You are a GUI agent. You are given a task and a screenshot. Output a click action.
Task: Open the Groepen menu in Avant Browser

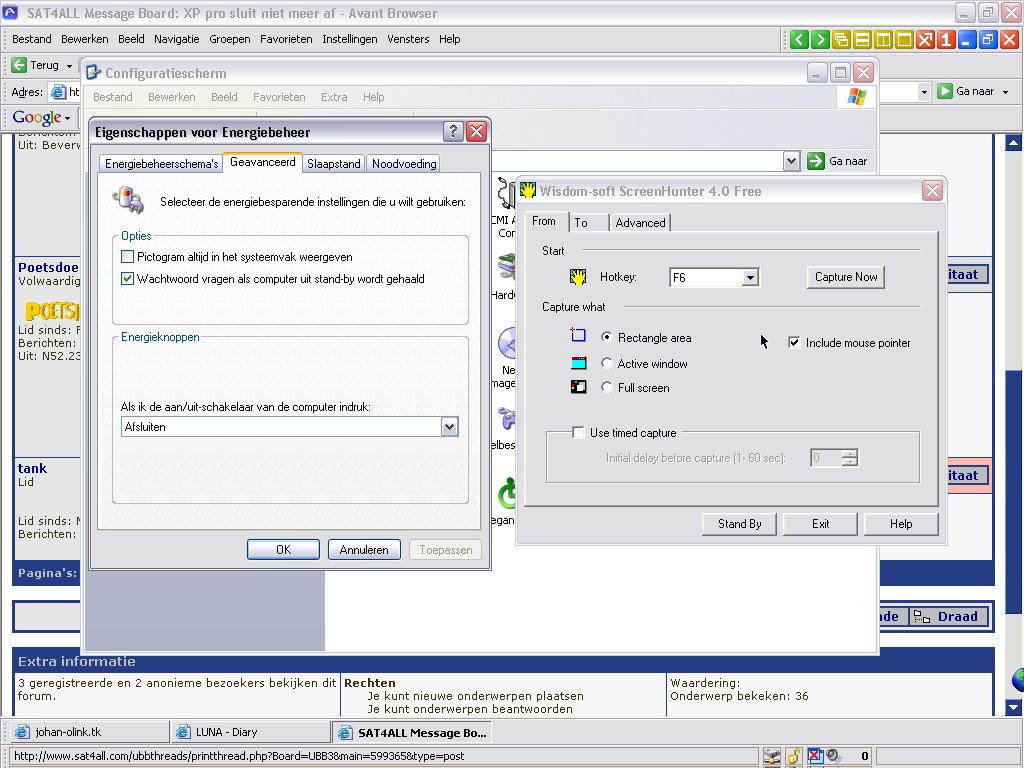[x=230, y=39]
